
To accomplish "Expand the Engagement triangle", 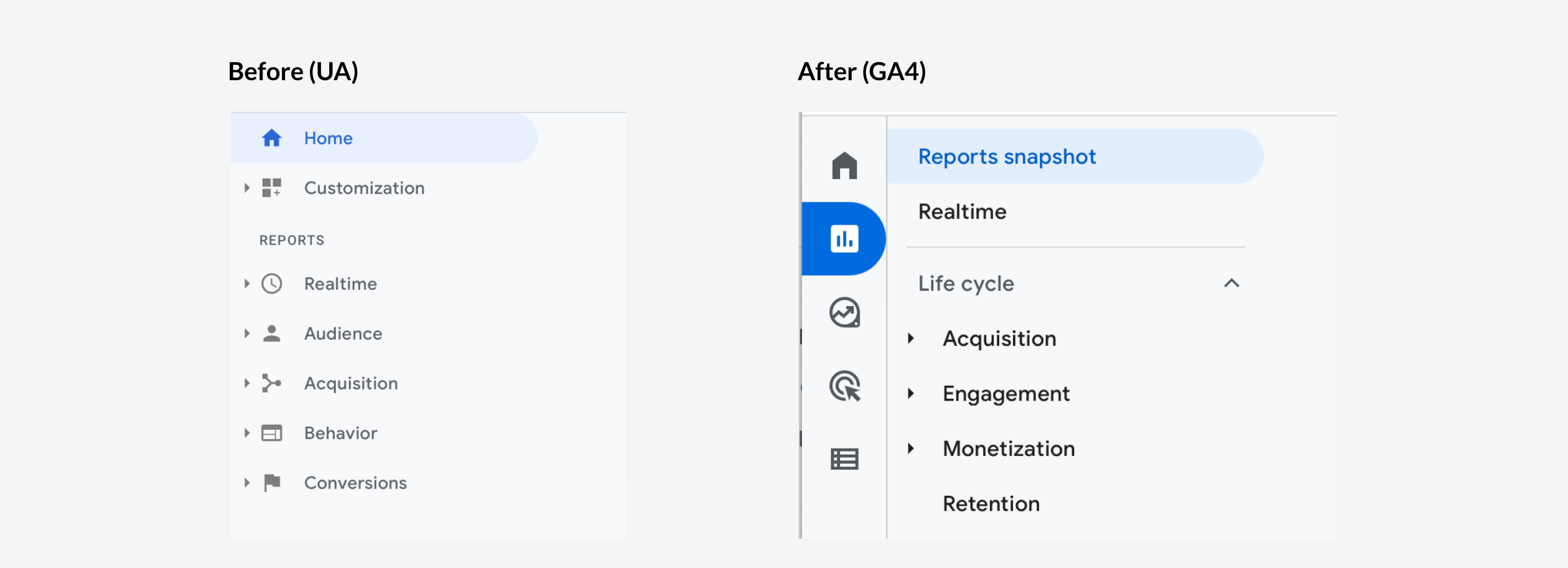I will [911, 393].
